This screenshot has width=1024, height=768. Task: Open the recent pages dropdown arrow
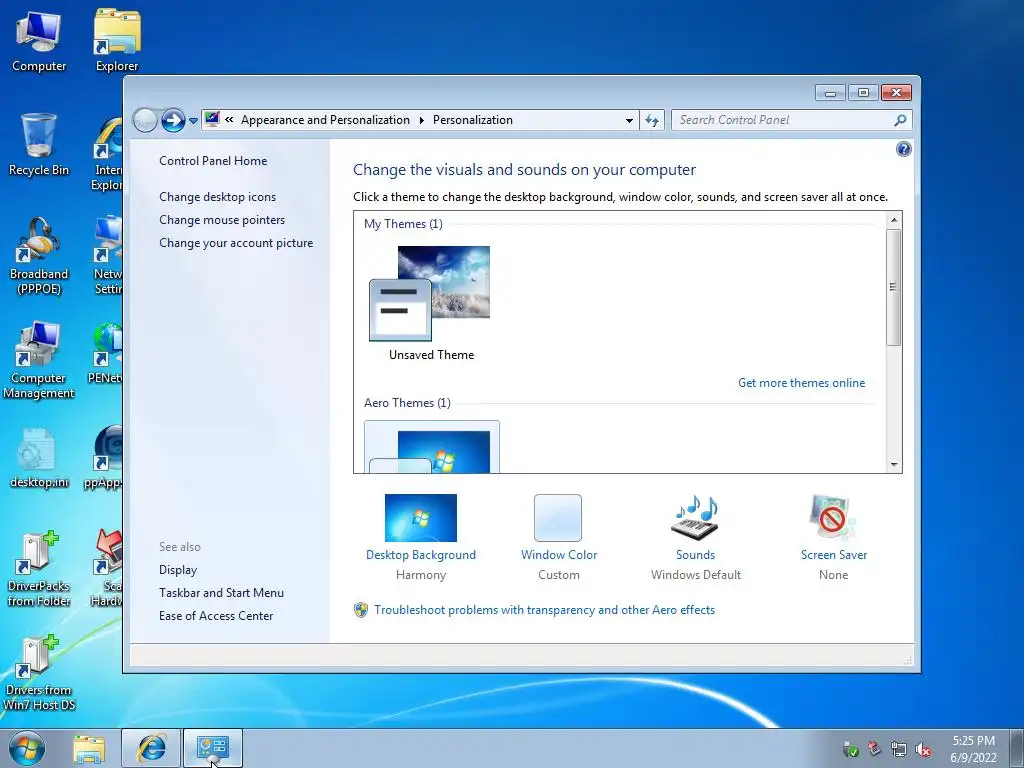click(193, 121)
